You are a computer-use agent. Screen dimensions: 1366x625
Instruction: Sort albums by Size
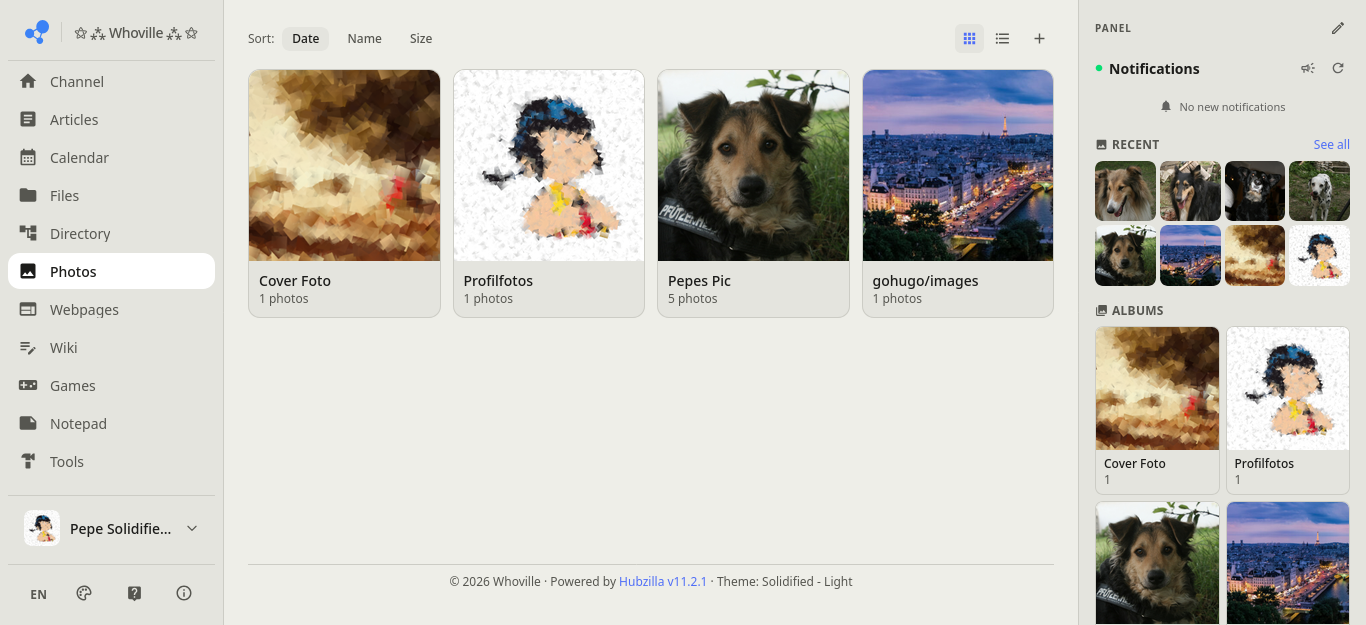tap(421, 39)
